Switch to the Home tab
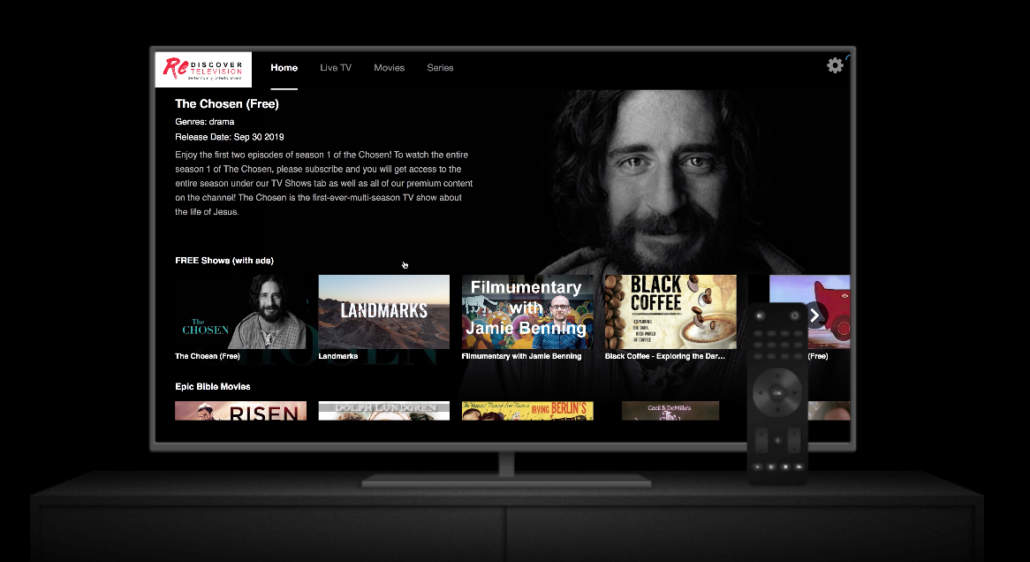1030x562 pixels. pos(284,68)
